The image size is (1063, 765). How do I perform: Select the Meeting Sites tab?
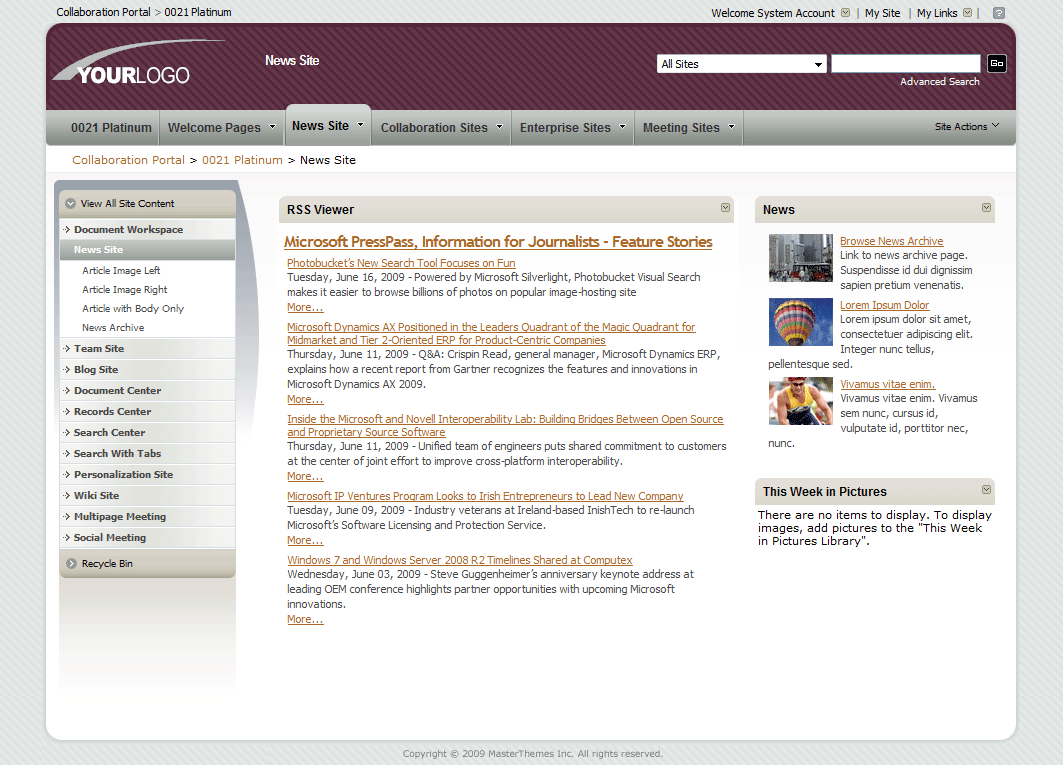pos(680,127)
